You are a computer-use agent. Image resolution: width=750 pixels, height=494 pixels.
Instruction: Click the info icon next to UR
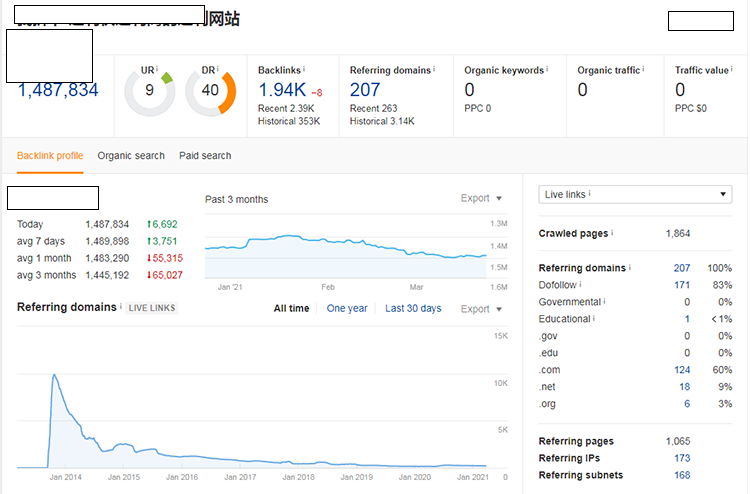click(157, 69)
